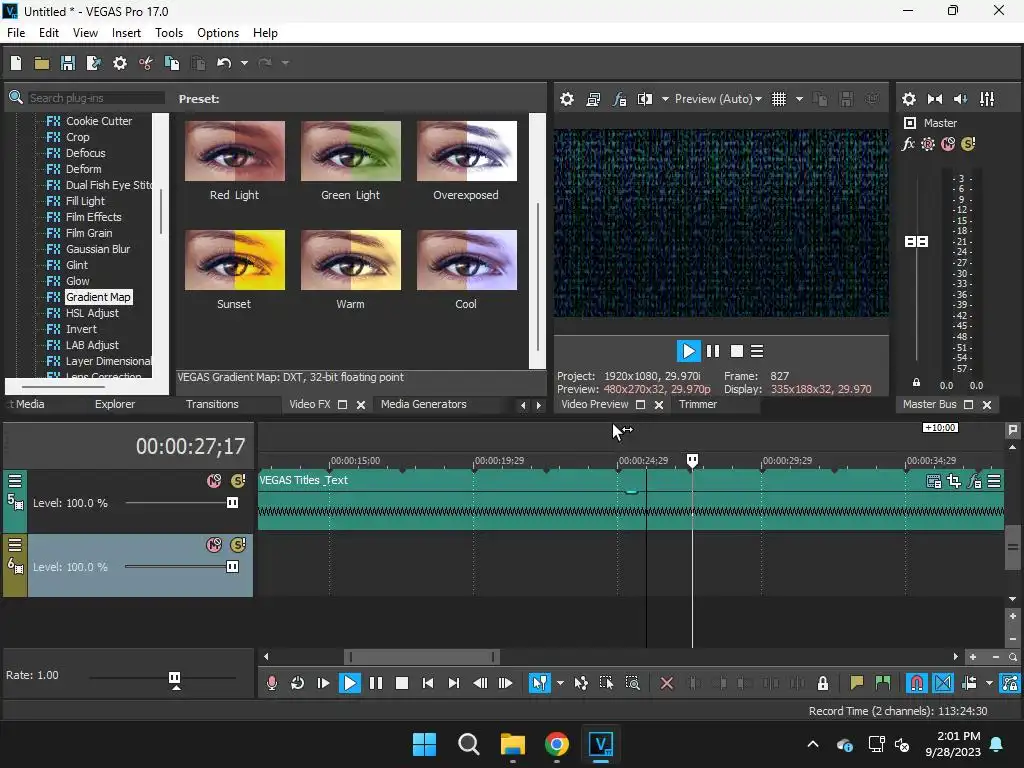
Task: Open the Undo history dropdown arrow
Action: (x=244, y=63)
